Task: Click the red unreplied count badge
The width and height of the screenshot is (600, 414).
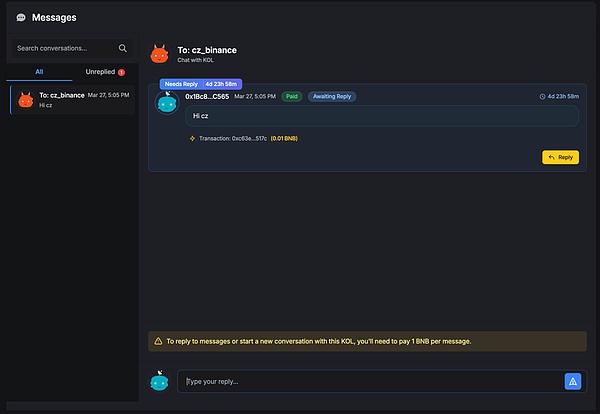Action: 121,72
